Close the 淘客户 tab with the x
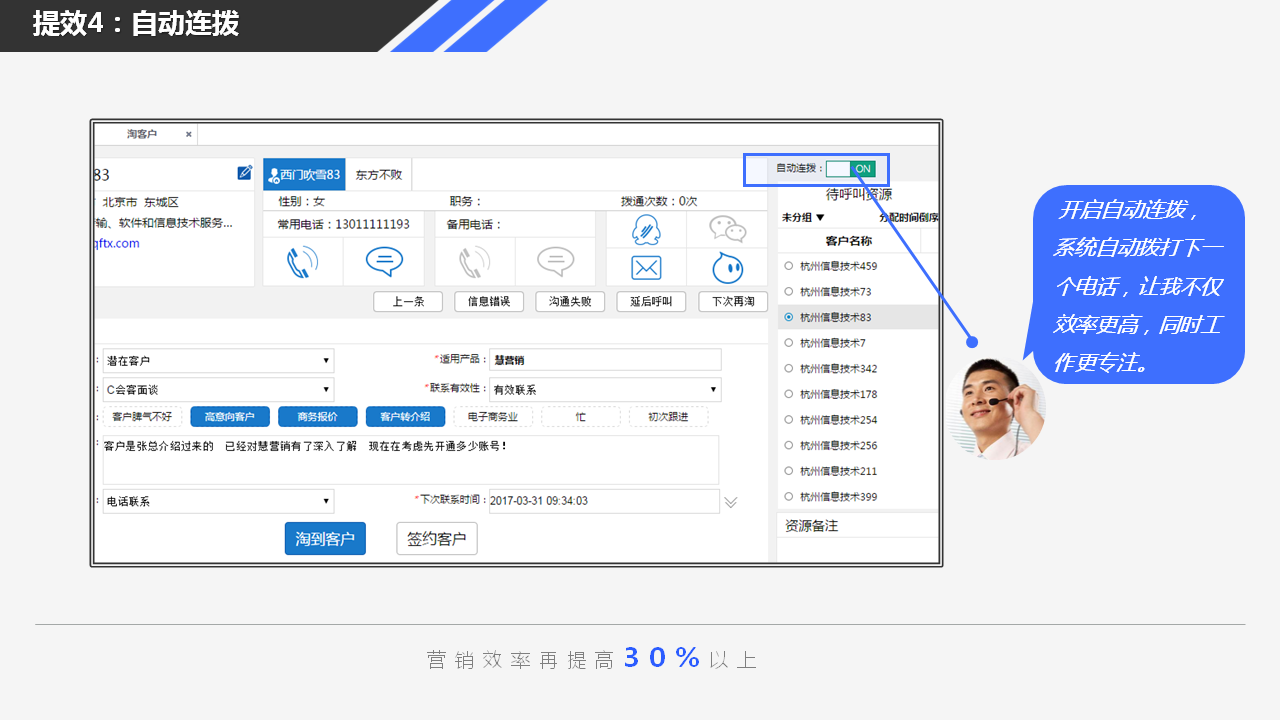Screen dimensions: 1280x720 coord(188,134)
